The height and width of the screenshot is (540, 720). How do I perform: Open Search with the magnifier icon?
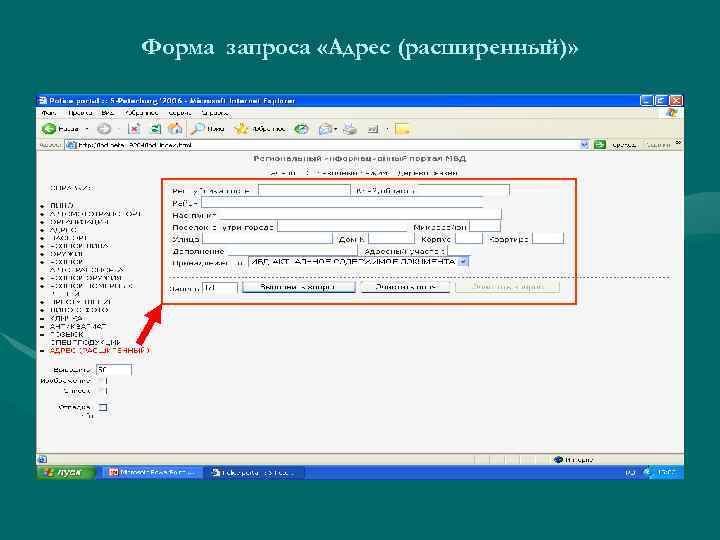pyautogui.click(x=198, y=129)
